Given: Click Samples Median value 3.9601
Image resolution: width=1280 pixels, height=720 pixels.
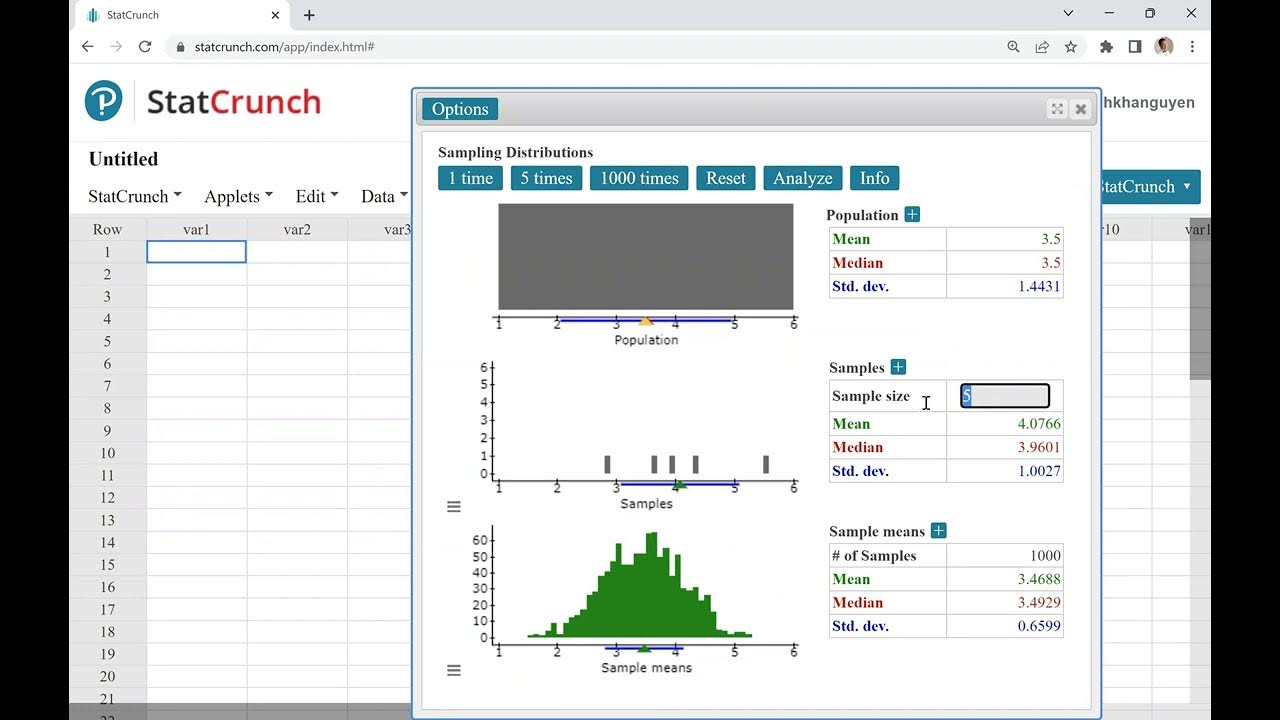Looking at the screenshot, I should [x=1038, y=448].
